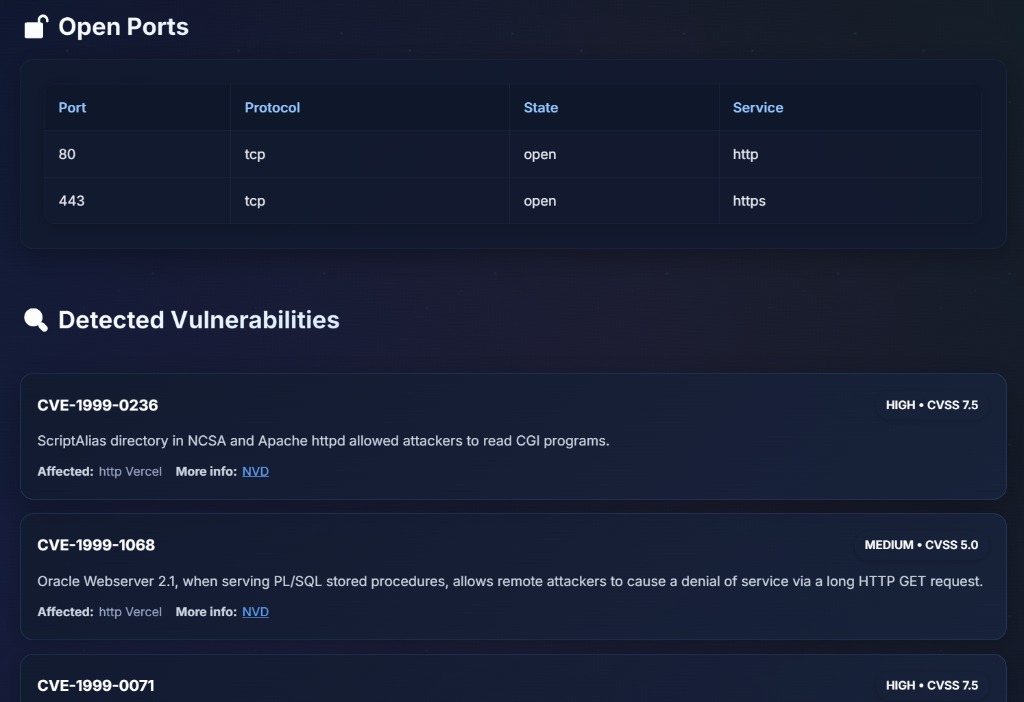The height and width of the screenshot is (702, 1024).
Task: Click the ScriptAlias directory description text
Action: 323,441
